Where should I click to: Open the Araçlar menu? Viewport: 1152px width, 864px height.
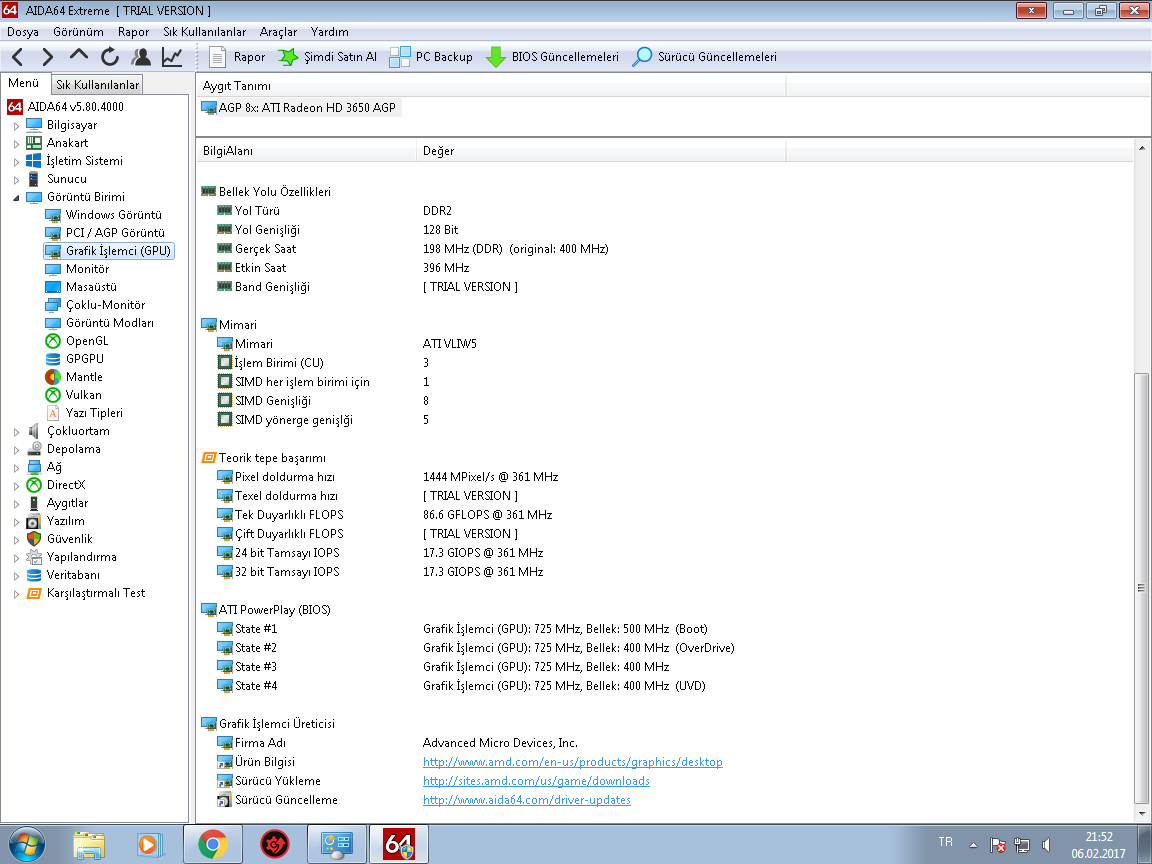click(x=278, y=32)
